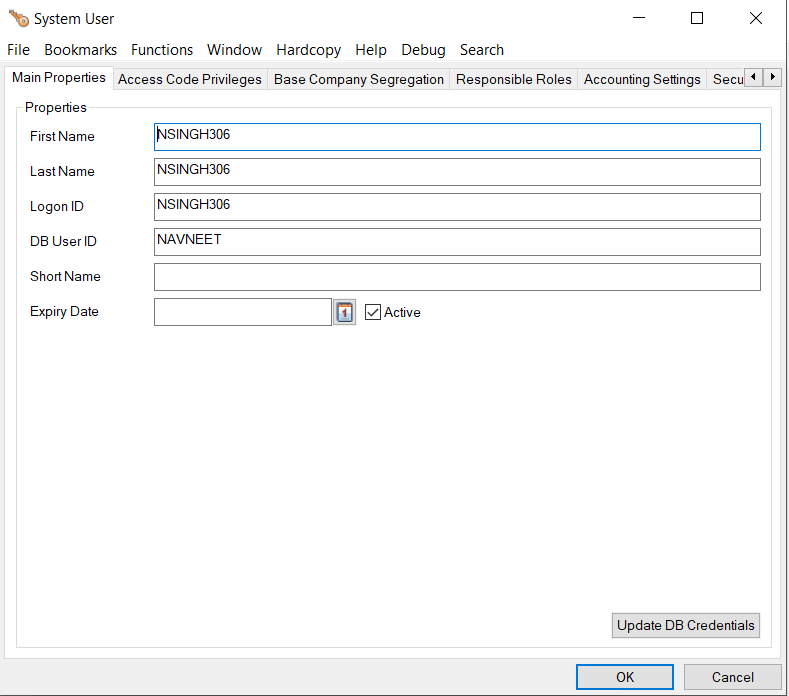Go to the Responsible Roles tab
The width and height of the screenshot is (789, 696).
tap(514, 79)
